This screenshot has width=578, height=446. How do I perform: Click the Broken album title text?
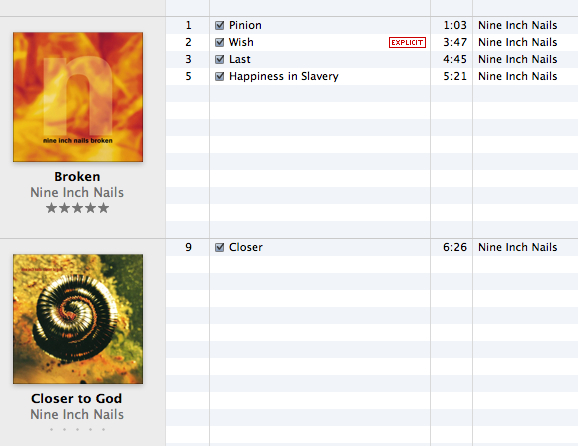(x=77, y=177)
